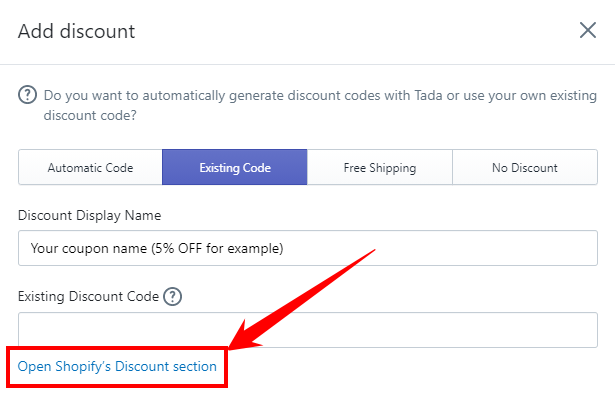Click the red arrow annotation
The width and height of the screenshot is (615, 398).
302,300
